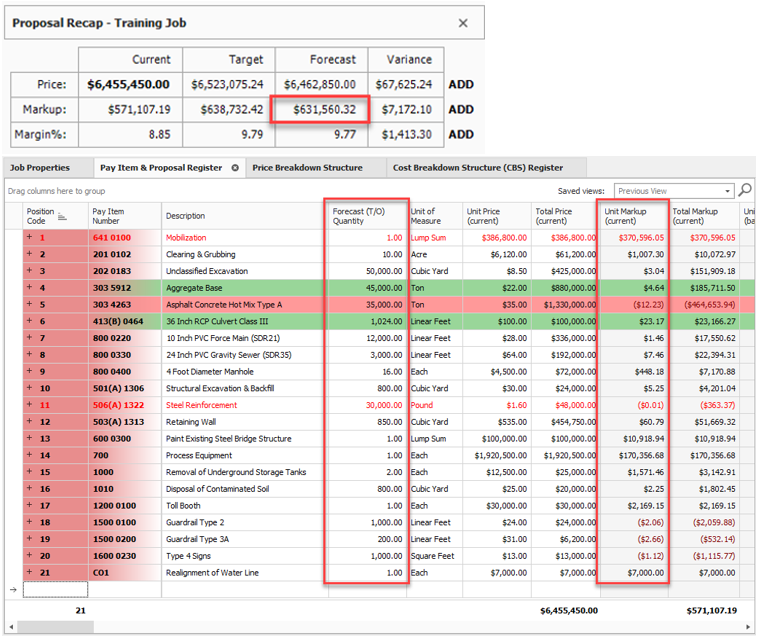This screenshot has width=757, height=638.
Task: Click ADD in the Markup row
Action: (461, 110)
